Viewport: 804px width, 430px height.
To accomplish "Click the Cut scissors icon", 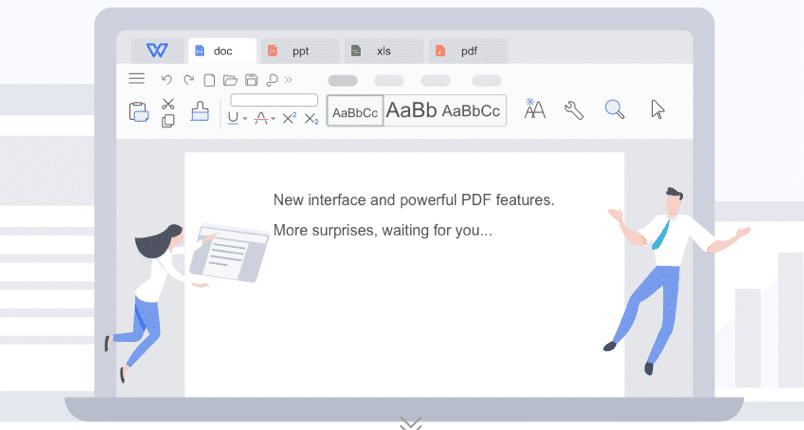I will pos(168,104).
